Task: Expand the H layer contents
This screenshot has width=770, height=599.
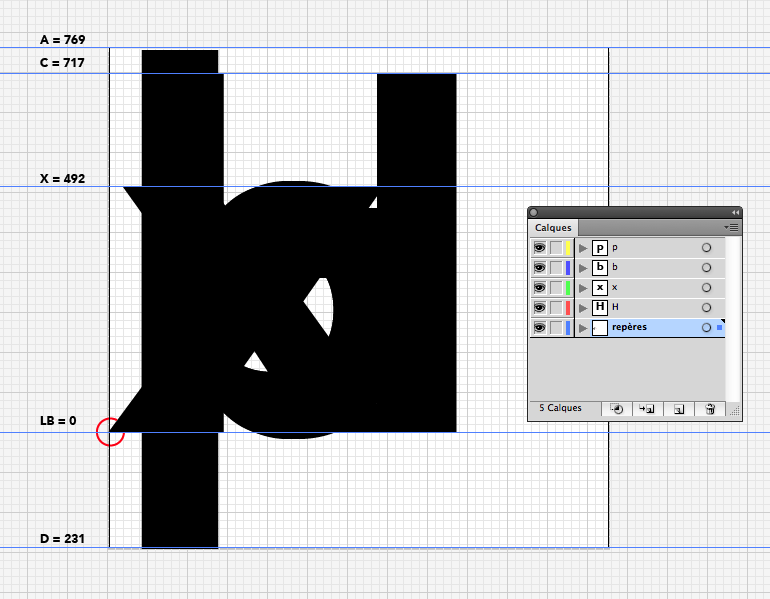Action: tap(583, 307)
